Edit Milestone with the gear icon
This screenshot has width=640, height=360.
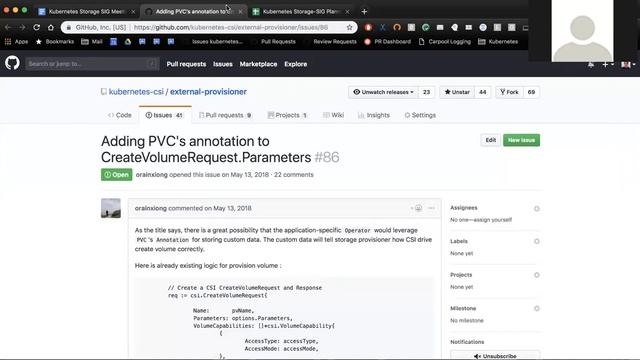[x=537, y=309]
